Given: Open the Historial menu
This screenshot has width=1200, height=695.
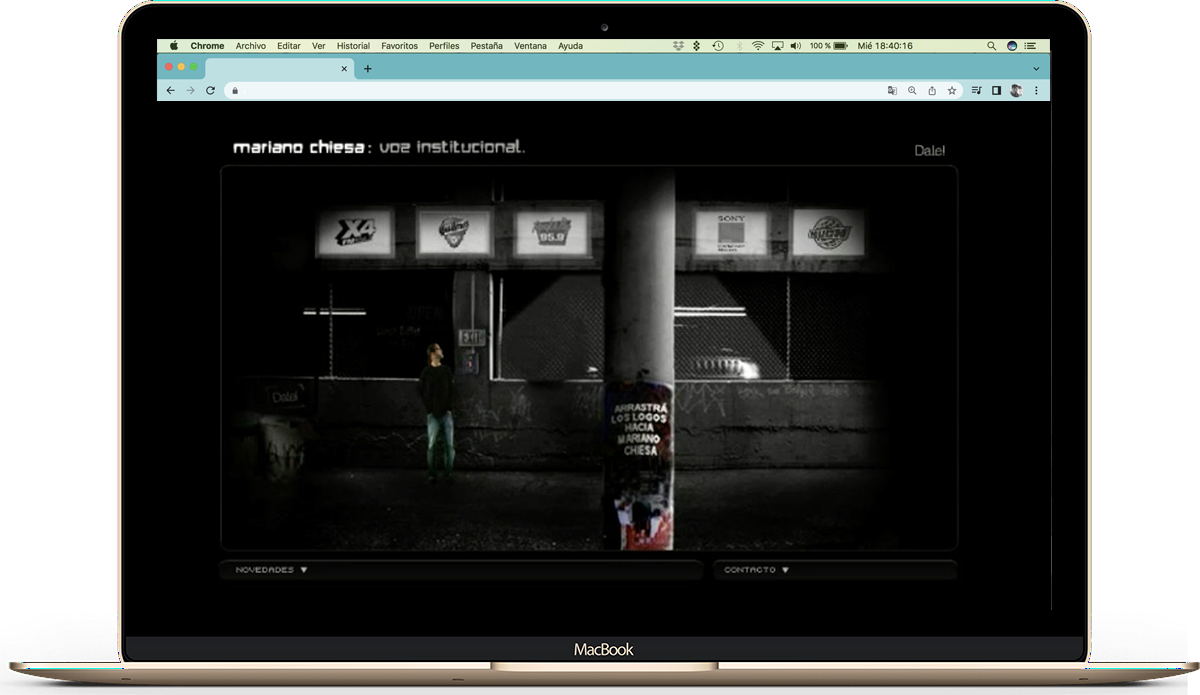Looking at the screenshot, I should pos(353,46).
